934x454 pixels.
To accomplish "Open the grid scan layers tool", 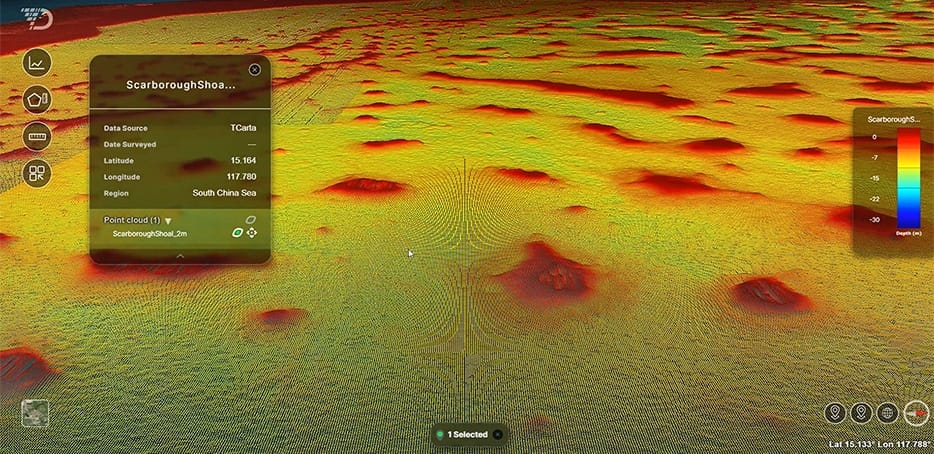I will [37, 173].
